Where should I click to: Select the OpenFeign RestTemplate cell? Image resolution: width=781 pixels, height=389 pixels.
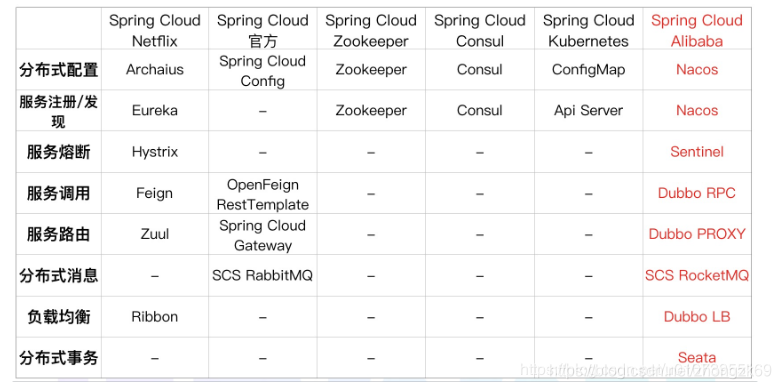(x=262, y=194)
